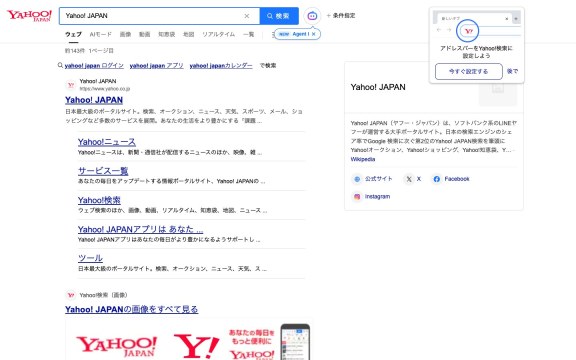Click the Facebook icon

tap(436, 179)
